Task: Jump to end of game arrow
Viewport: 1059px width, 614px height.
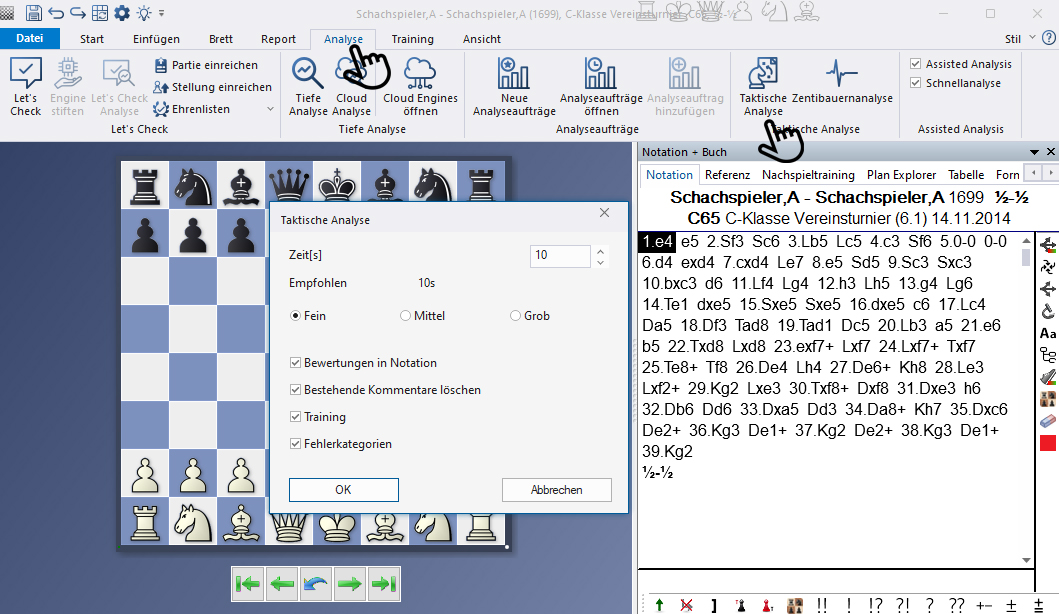Action: [383, 584]
